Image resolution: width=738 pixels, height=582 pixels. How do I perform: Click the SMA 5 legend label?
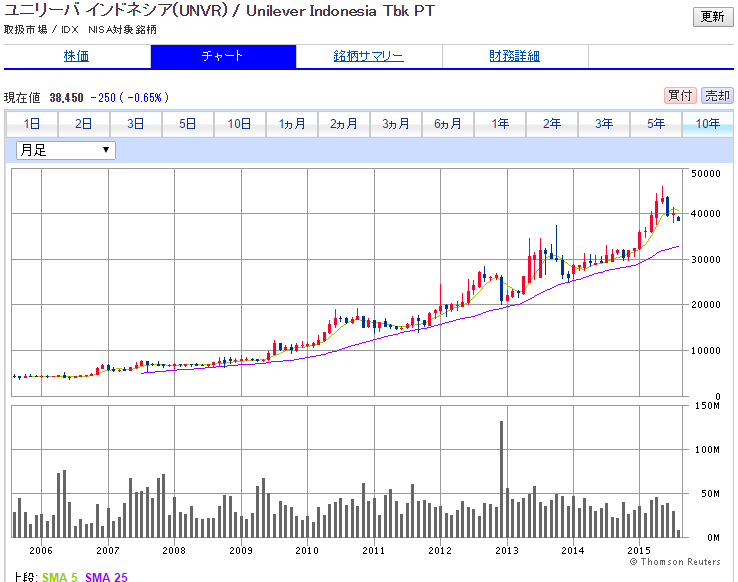click(60, 577)
